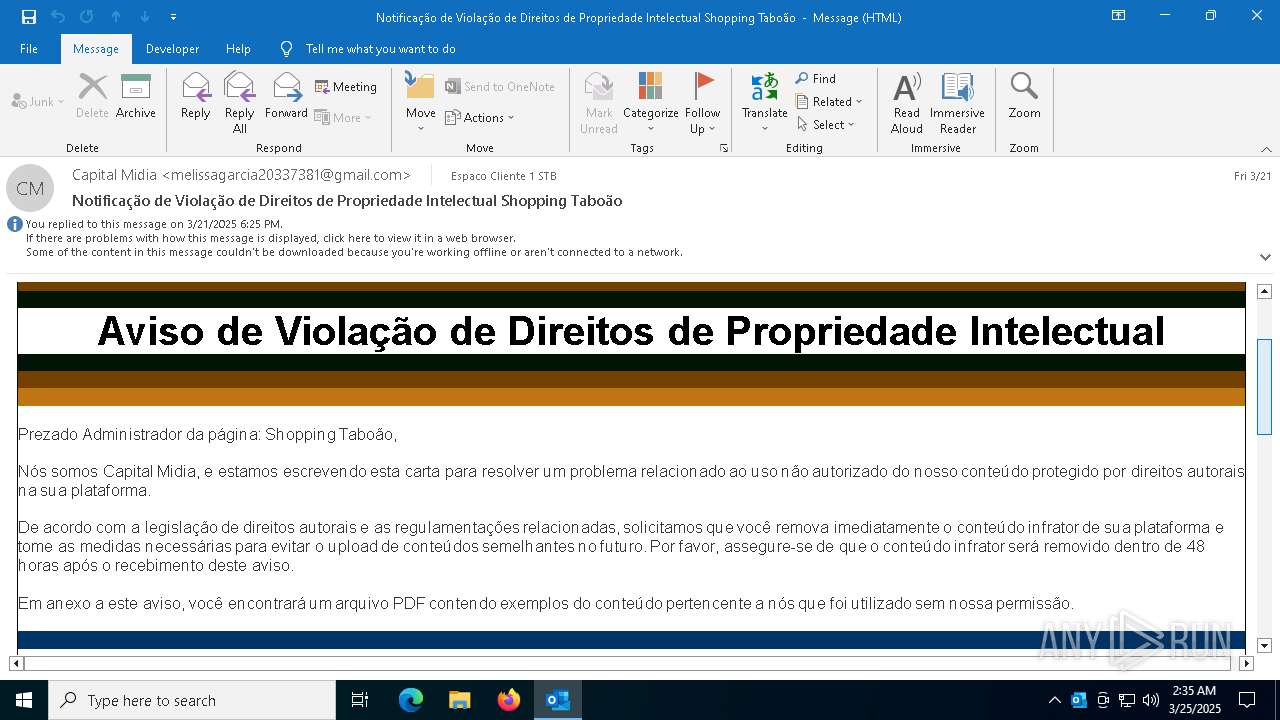Open the Related dropdown
Viewport: 1280px width, 720px height.
829,102
